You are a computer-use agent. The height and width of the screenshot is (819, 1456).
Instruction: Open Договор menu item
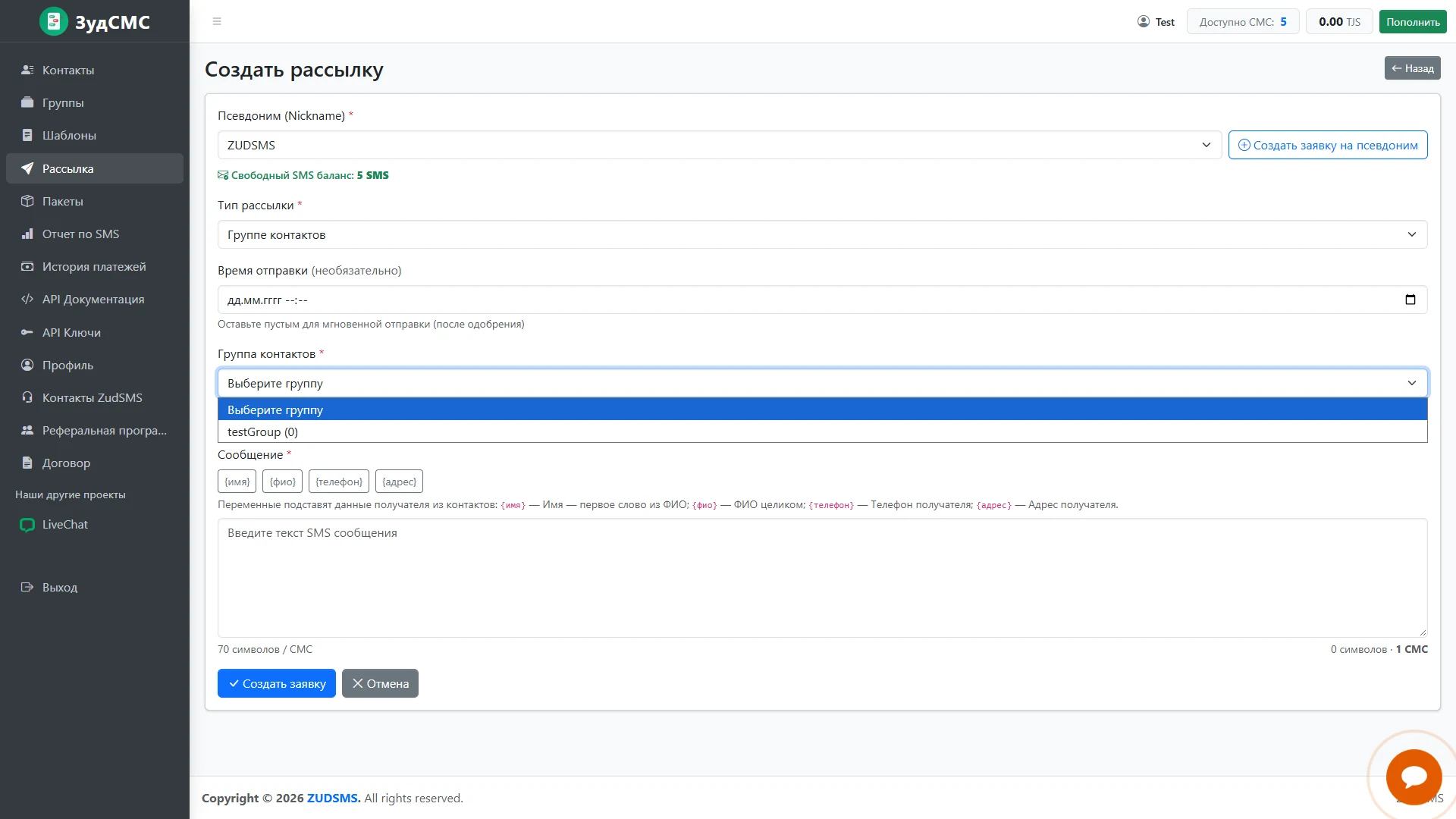coord(95,463)
